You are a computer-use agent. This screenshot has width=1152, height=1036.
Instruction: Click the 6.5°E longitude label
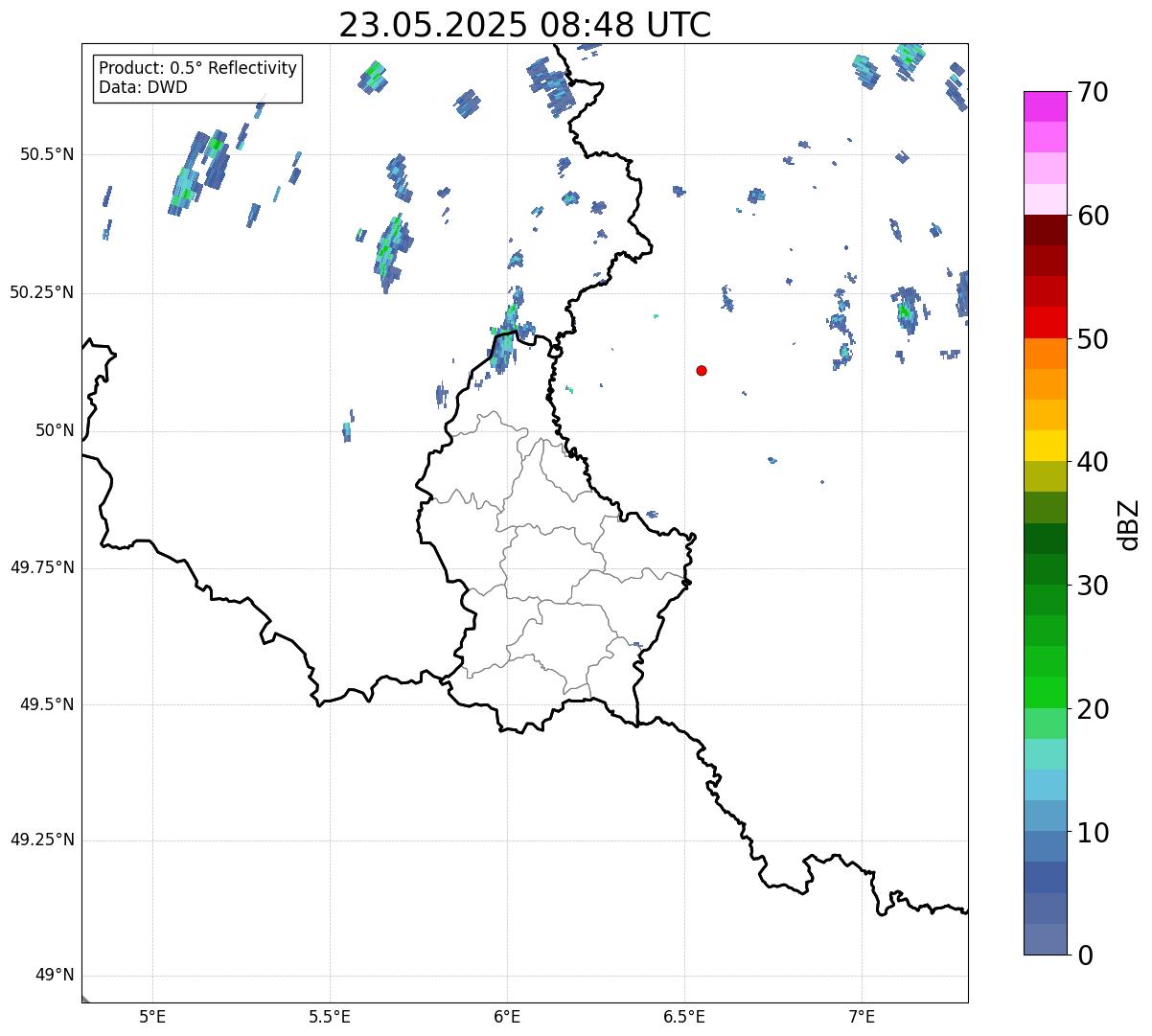pyautogui.click(x=684, y=1017)
